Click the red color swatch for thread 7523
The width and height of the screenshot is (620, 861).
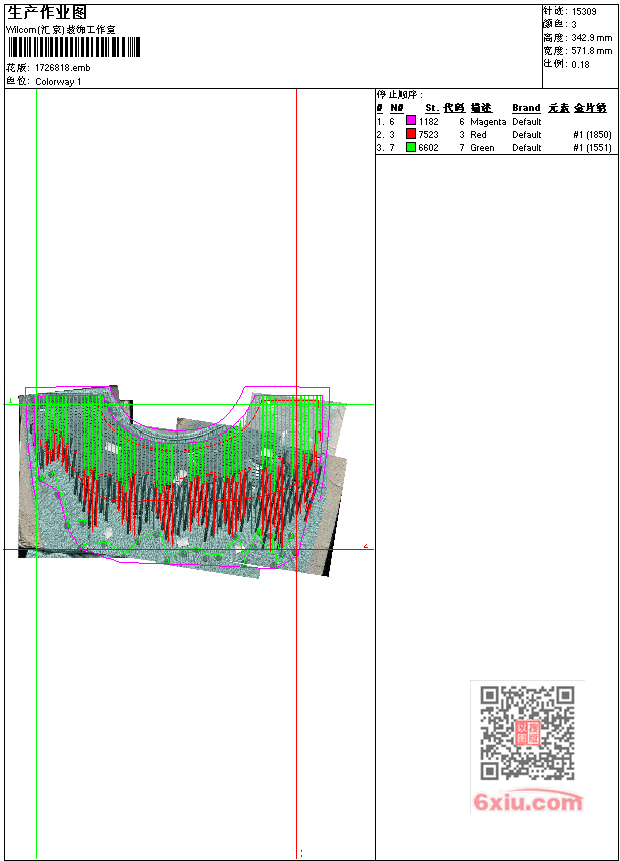coord(411,134)
